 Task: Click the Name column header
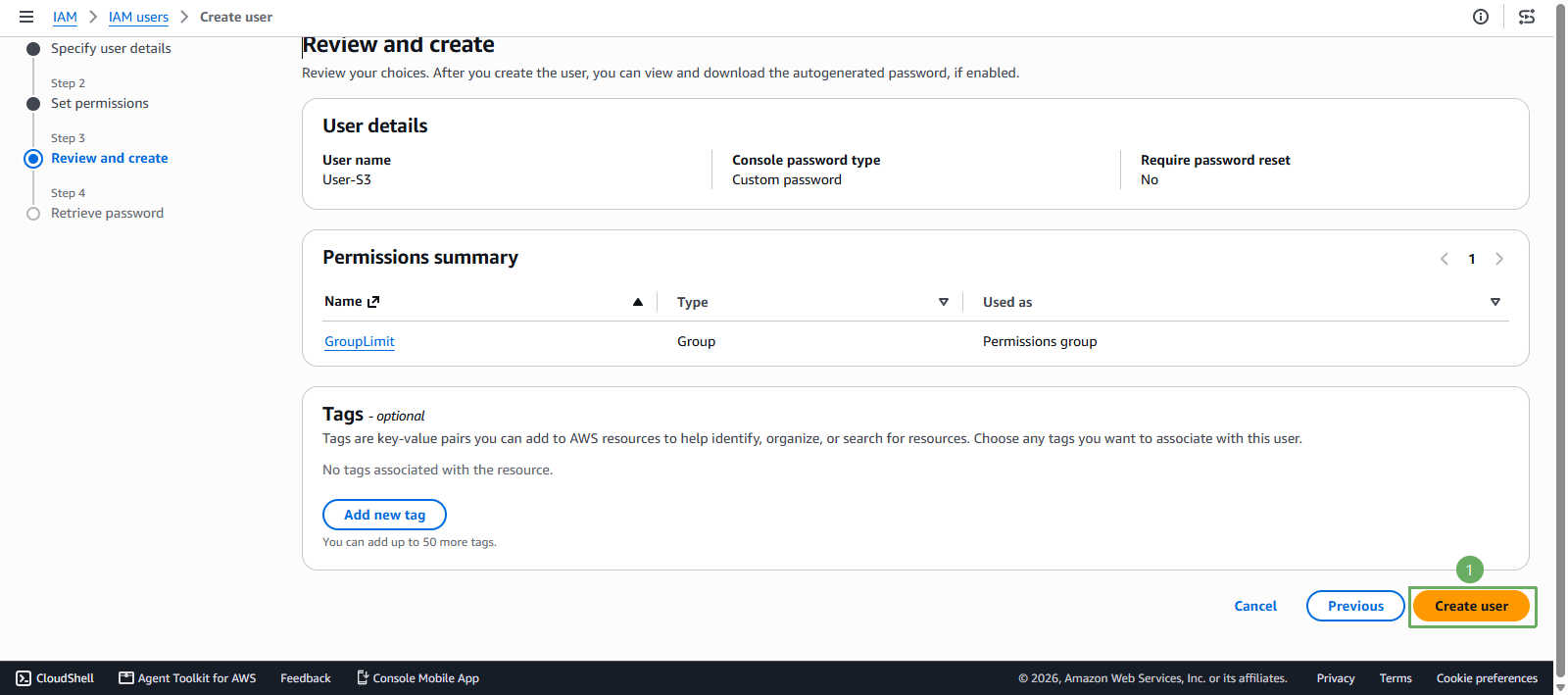coord(343,301)
